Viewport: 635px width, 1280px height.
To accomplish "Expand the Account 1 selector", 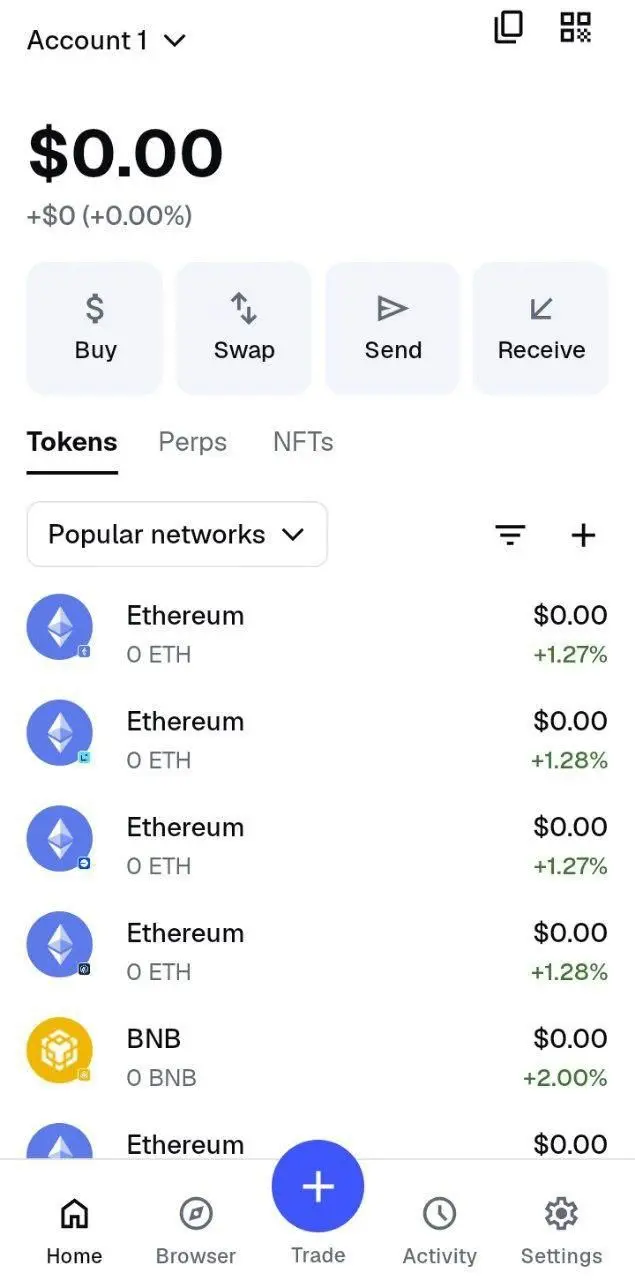I will [106, 40].
